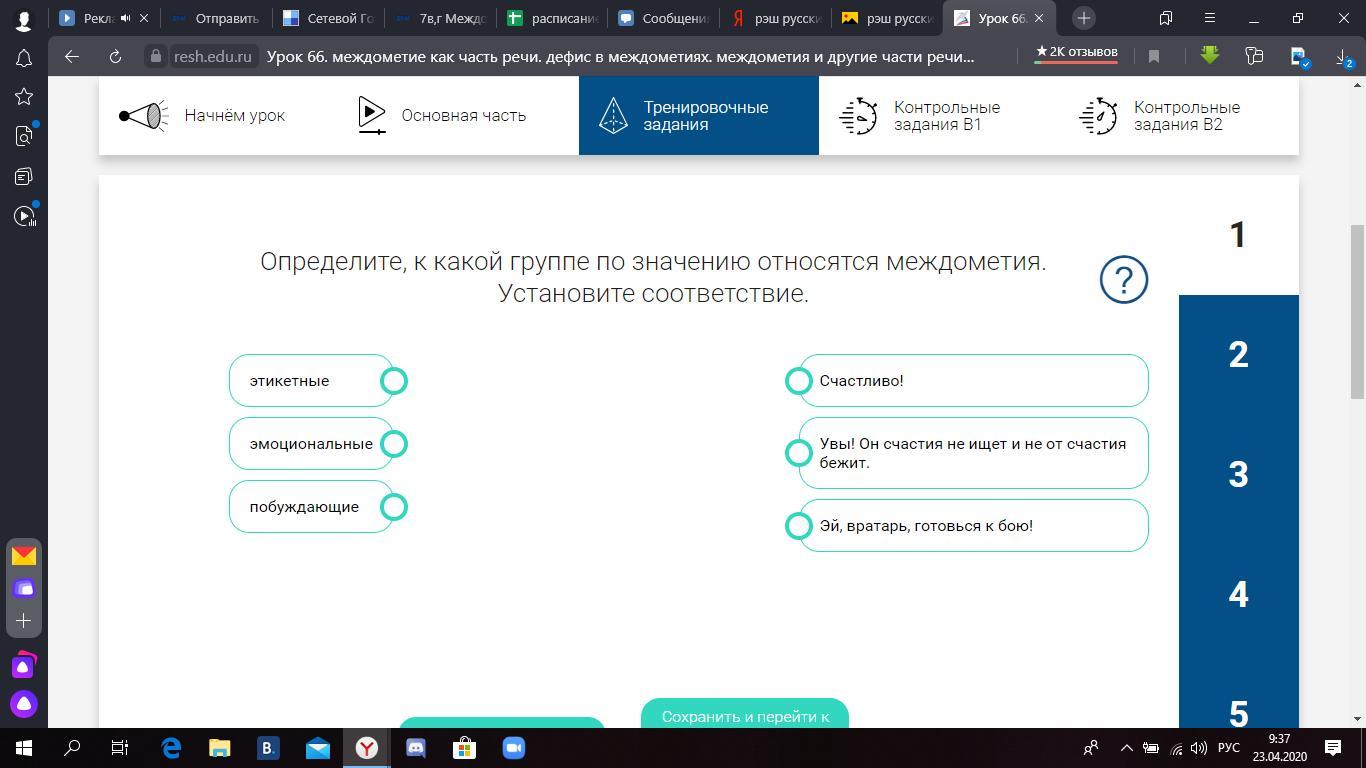Click the page vertical scrollbar

pos(1357,312)
